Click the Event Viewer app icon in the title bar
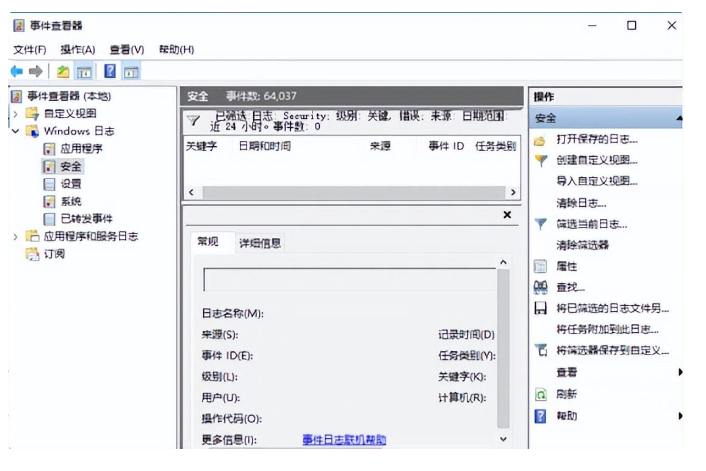706x471 pixels. coord(19,26)
